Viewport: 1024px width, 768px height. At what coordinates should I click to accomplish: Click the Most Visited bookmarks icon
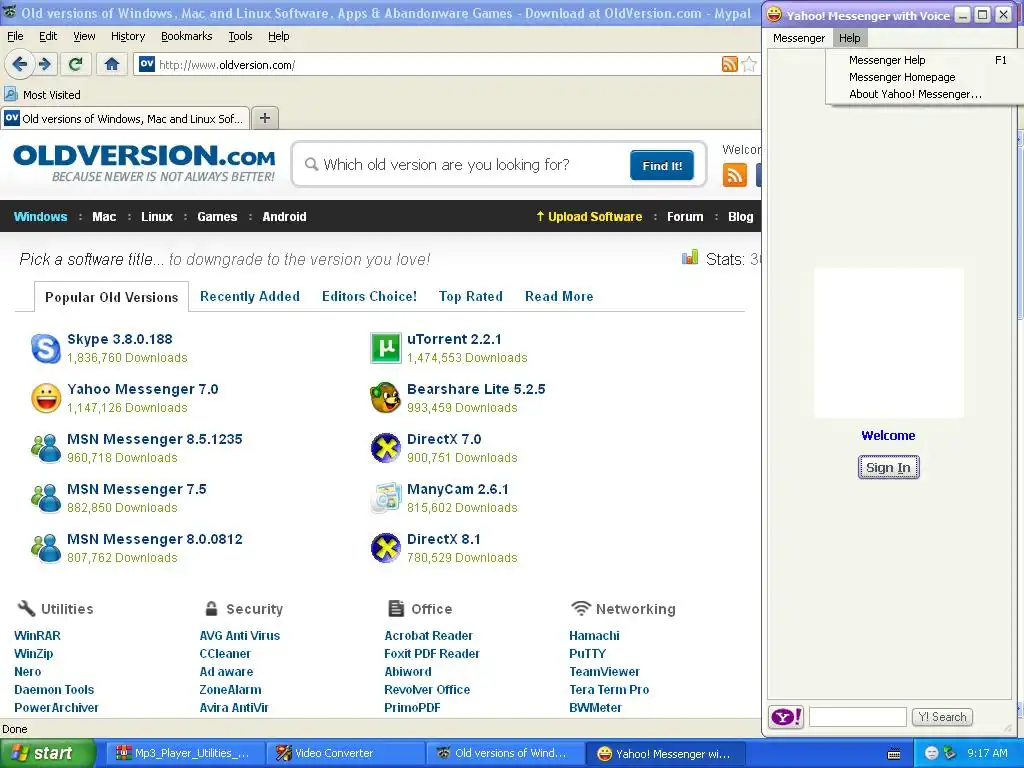pyautogui.click(x=10, y=94)
